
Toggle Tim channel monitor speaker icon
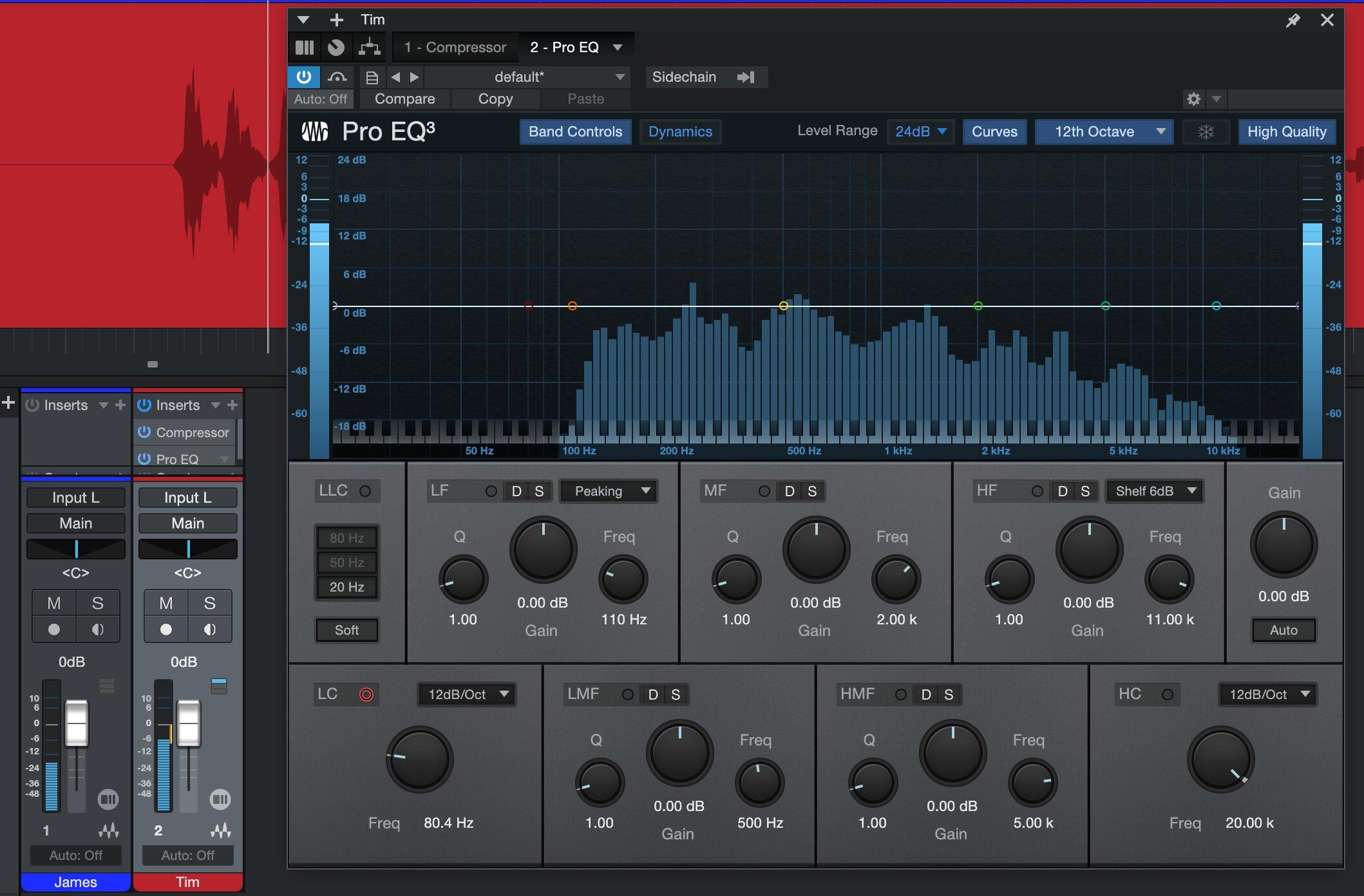[x=210, y=630]
